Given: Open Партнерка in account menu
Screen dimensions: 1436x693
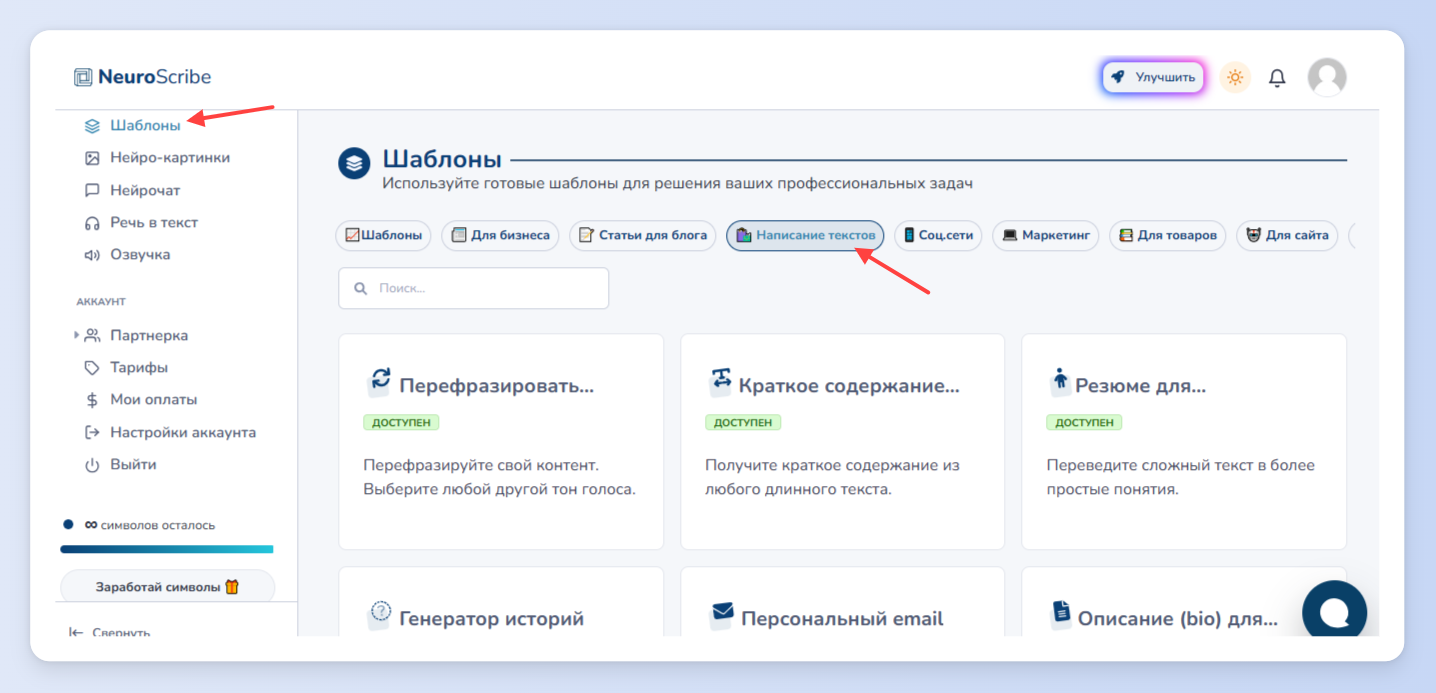Looking at the screenshot, I should pos(149,335).
